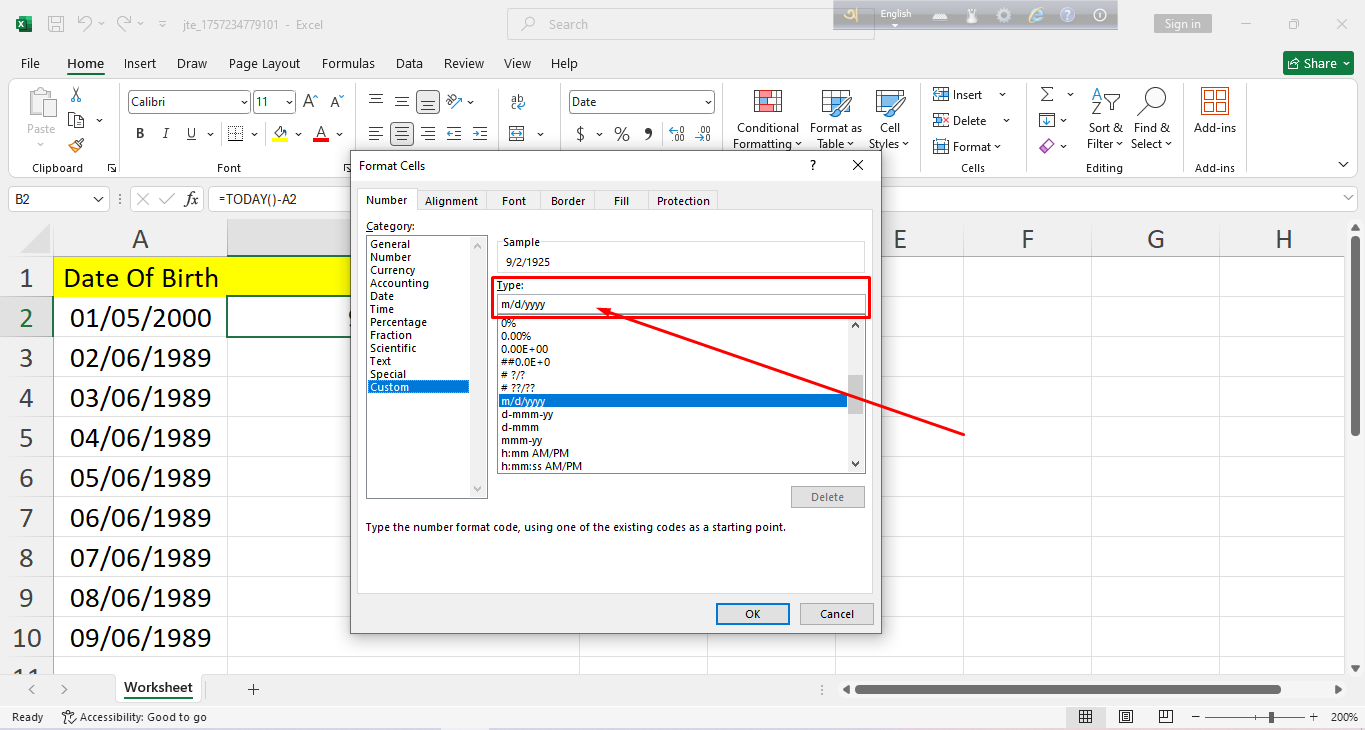1365x730 pixels.
Task: Open the Formulas ribbon tab
Action: [x=348, y=63]
